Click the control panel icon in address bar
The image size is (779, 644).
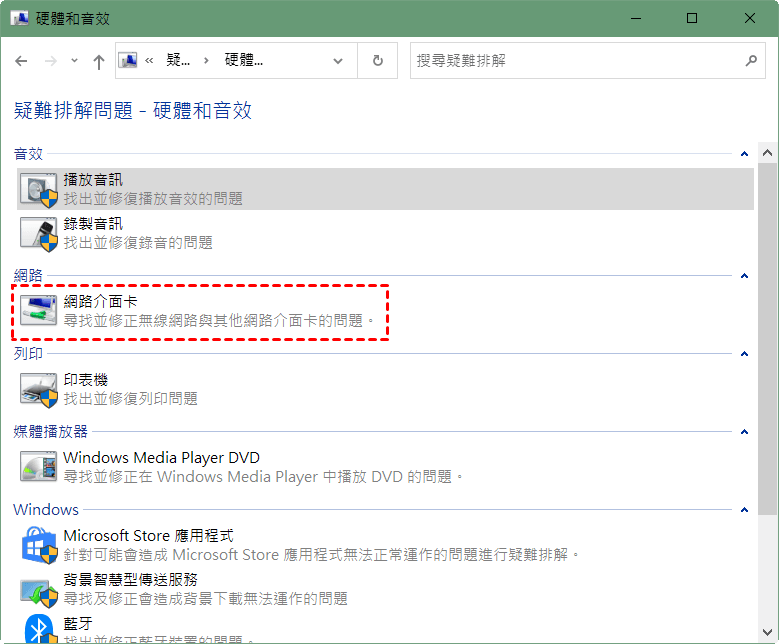click(128, 61)
